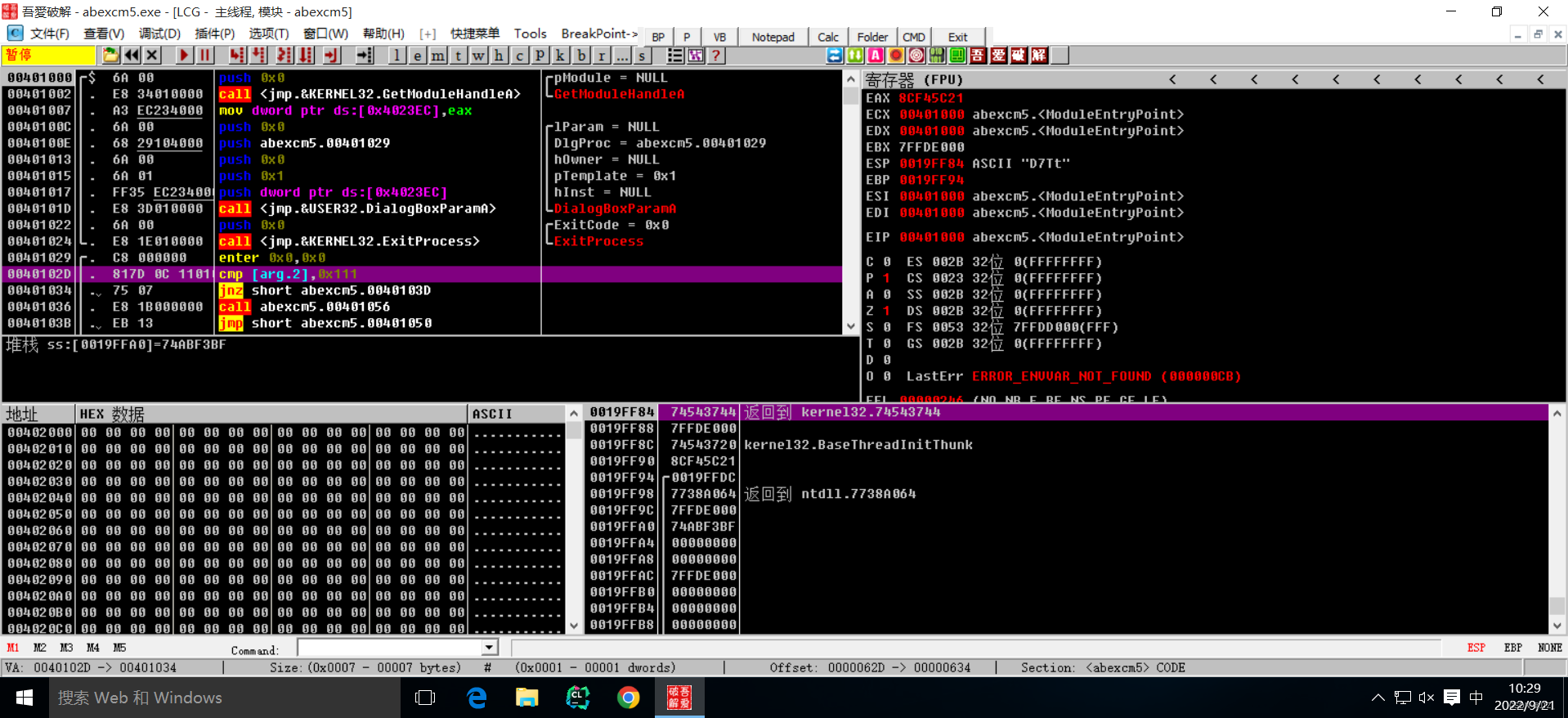Run the program with the red play icon
The height and width of the screenshot is (718, 1568).
point(184,56)
